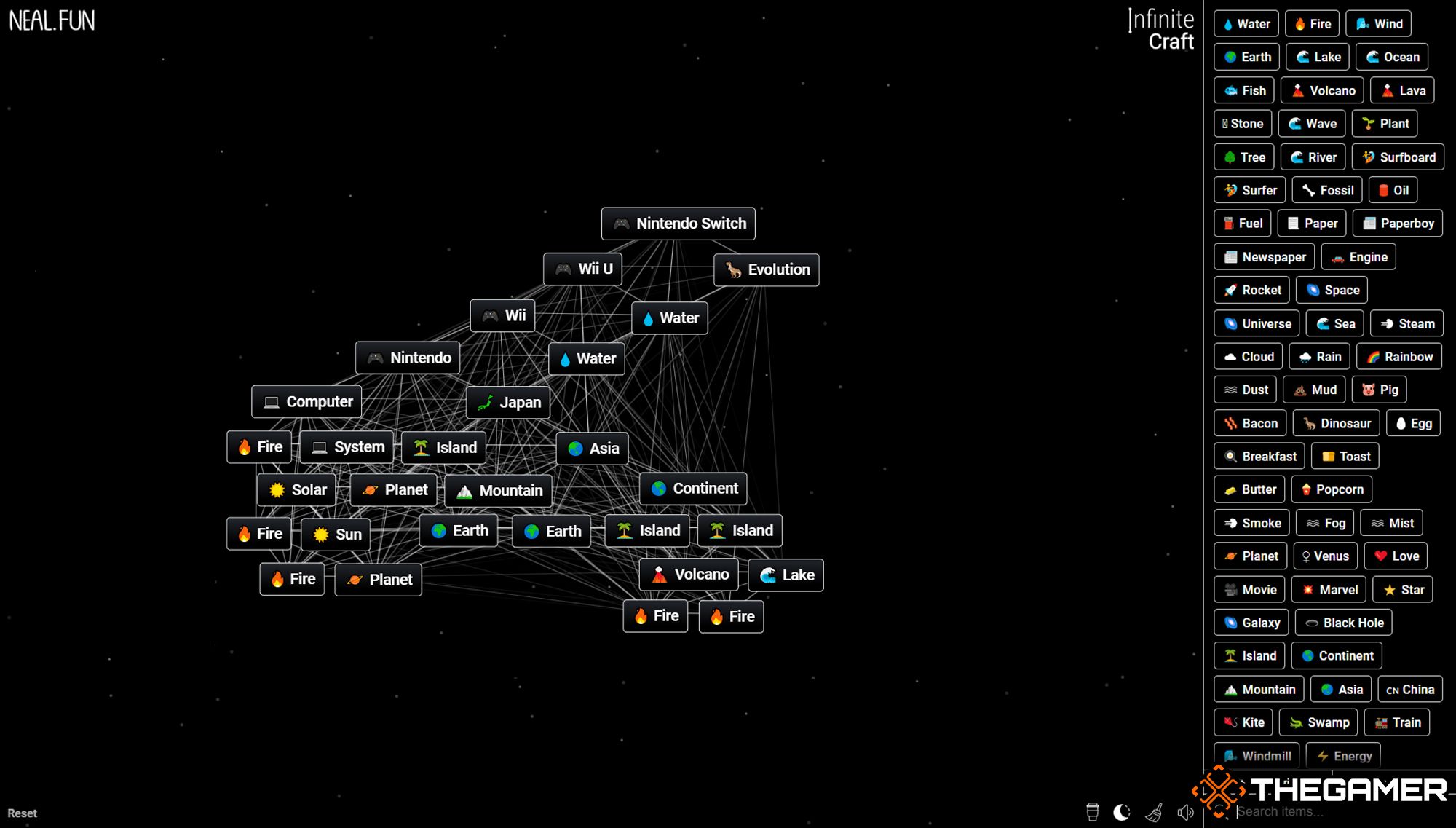Select the Wii element on canvas

coord(503,316)
